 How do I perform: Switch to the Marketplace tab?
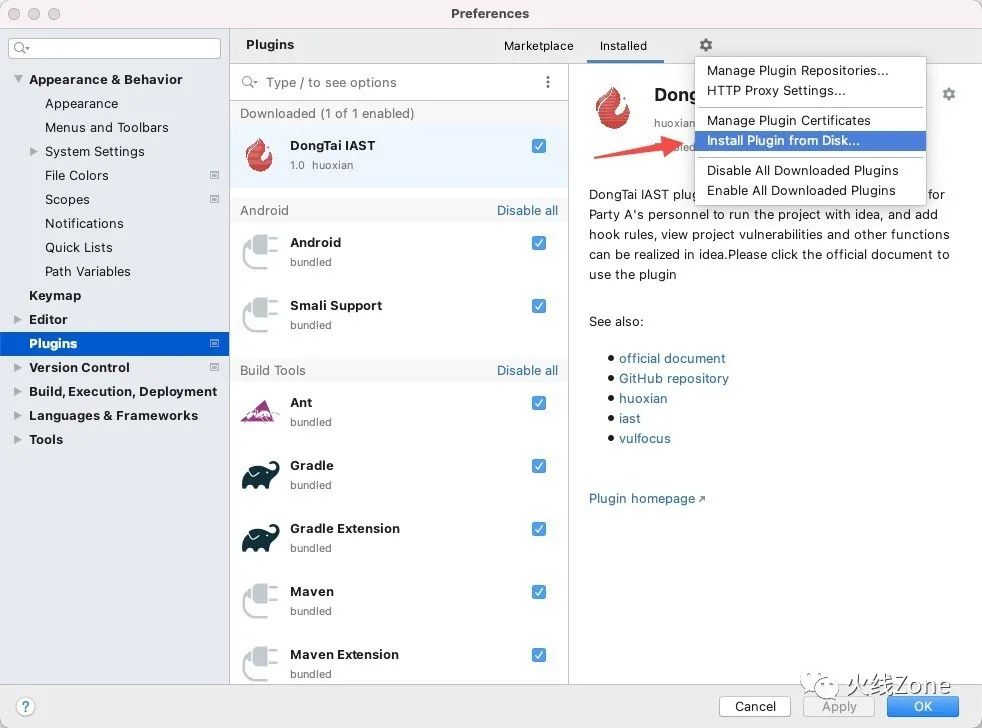(539, 46)
